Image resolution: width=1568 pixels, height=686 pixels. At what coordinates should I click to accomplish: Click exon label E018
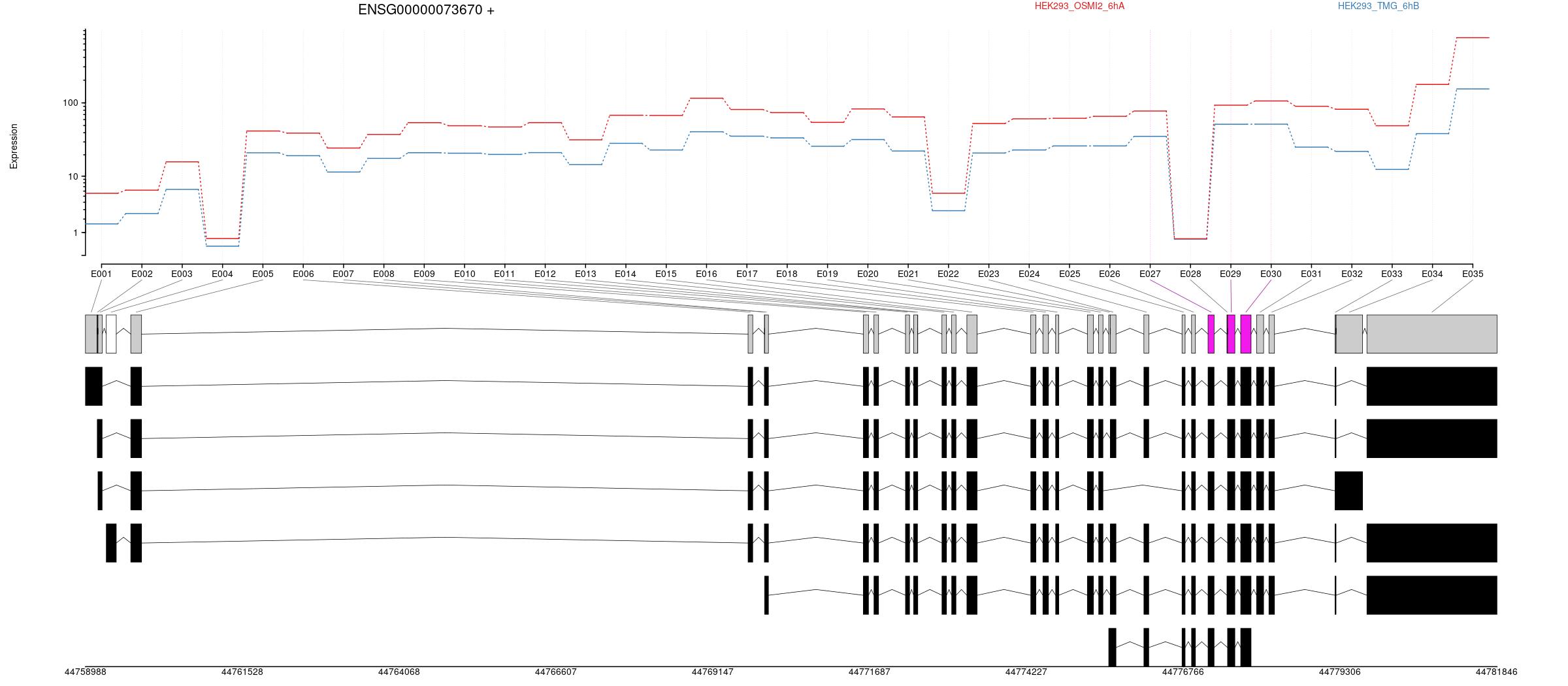point(787,274)
